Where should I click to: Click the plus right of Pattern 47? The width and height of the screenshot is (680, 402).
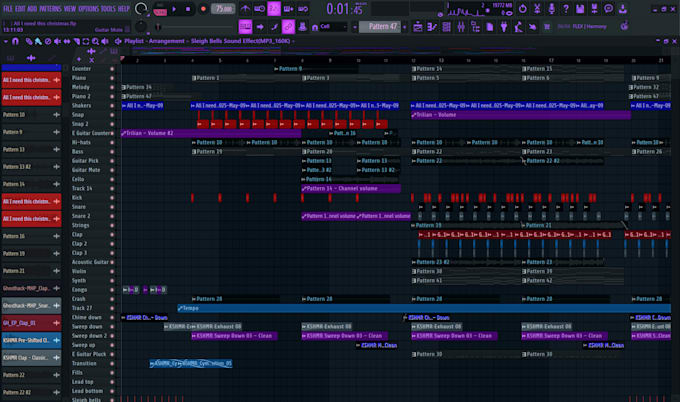(405, 27)
